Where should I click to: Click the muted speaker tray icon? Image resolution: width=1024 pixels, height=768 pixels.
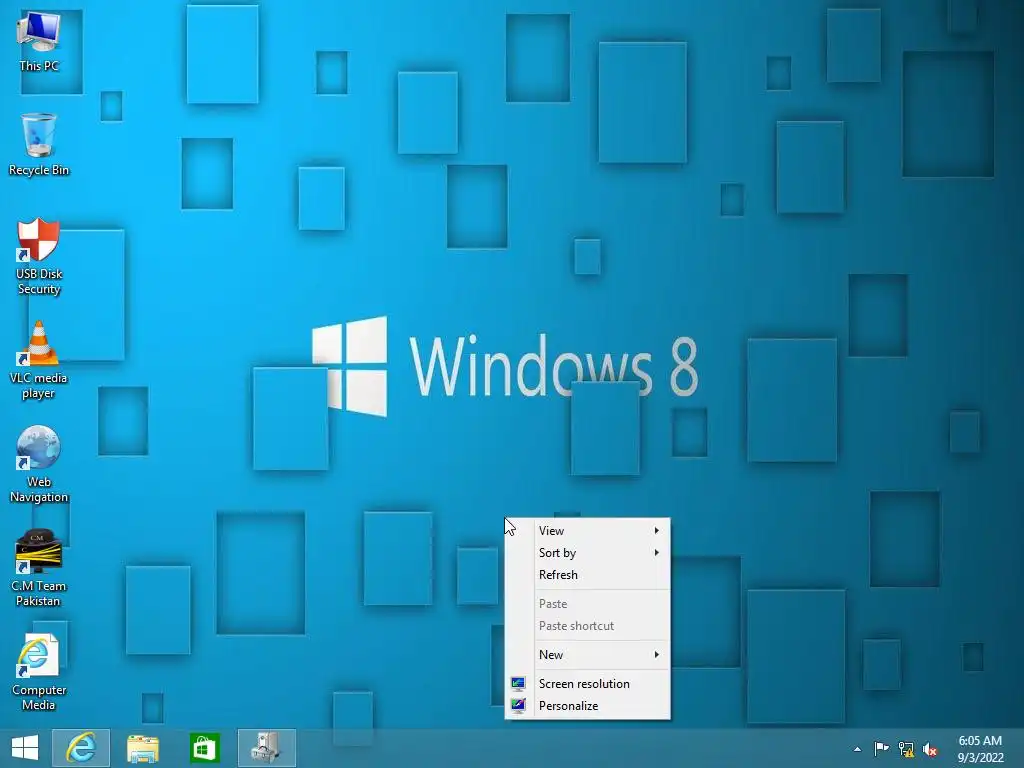930,749
